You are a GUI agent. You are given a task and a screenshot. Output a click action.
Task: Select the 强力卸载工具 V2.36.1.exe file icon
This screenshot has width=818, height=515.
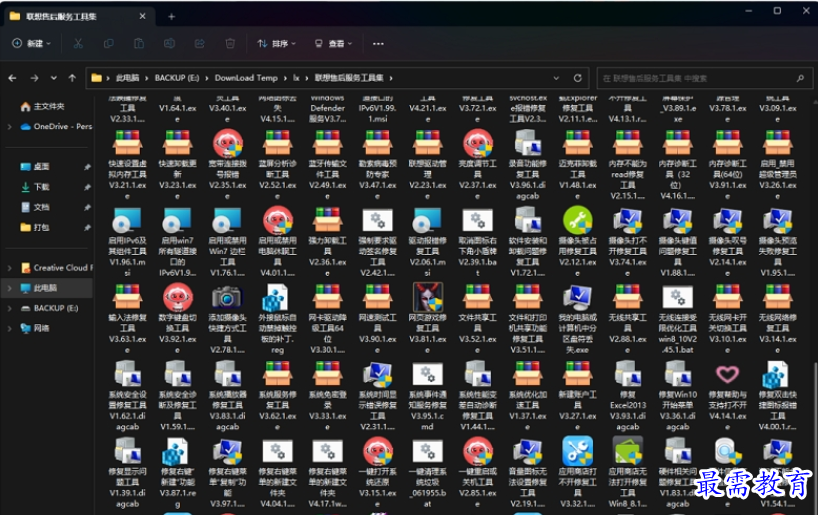(328, 220)
